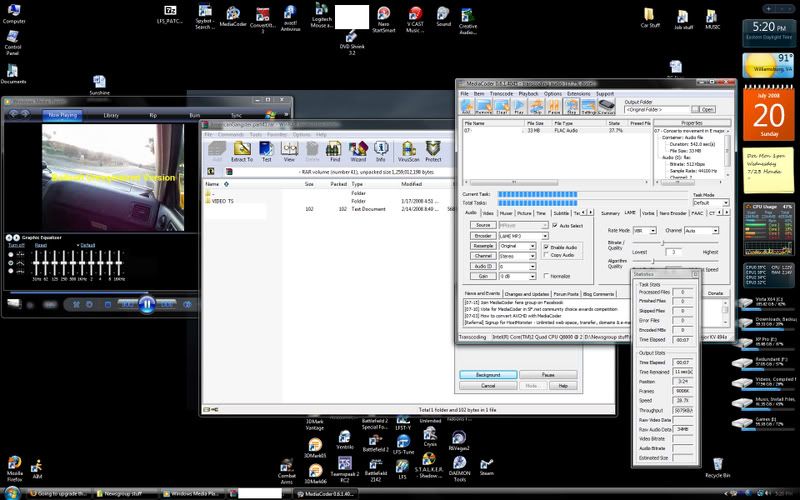
Task: Select the middle equalizer slider-grouping radio button
Action: pos(11,263)
